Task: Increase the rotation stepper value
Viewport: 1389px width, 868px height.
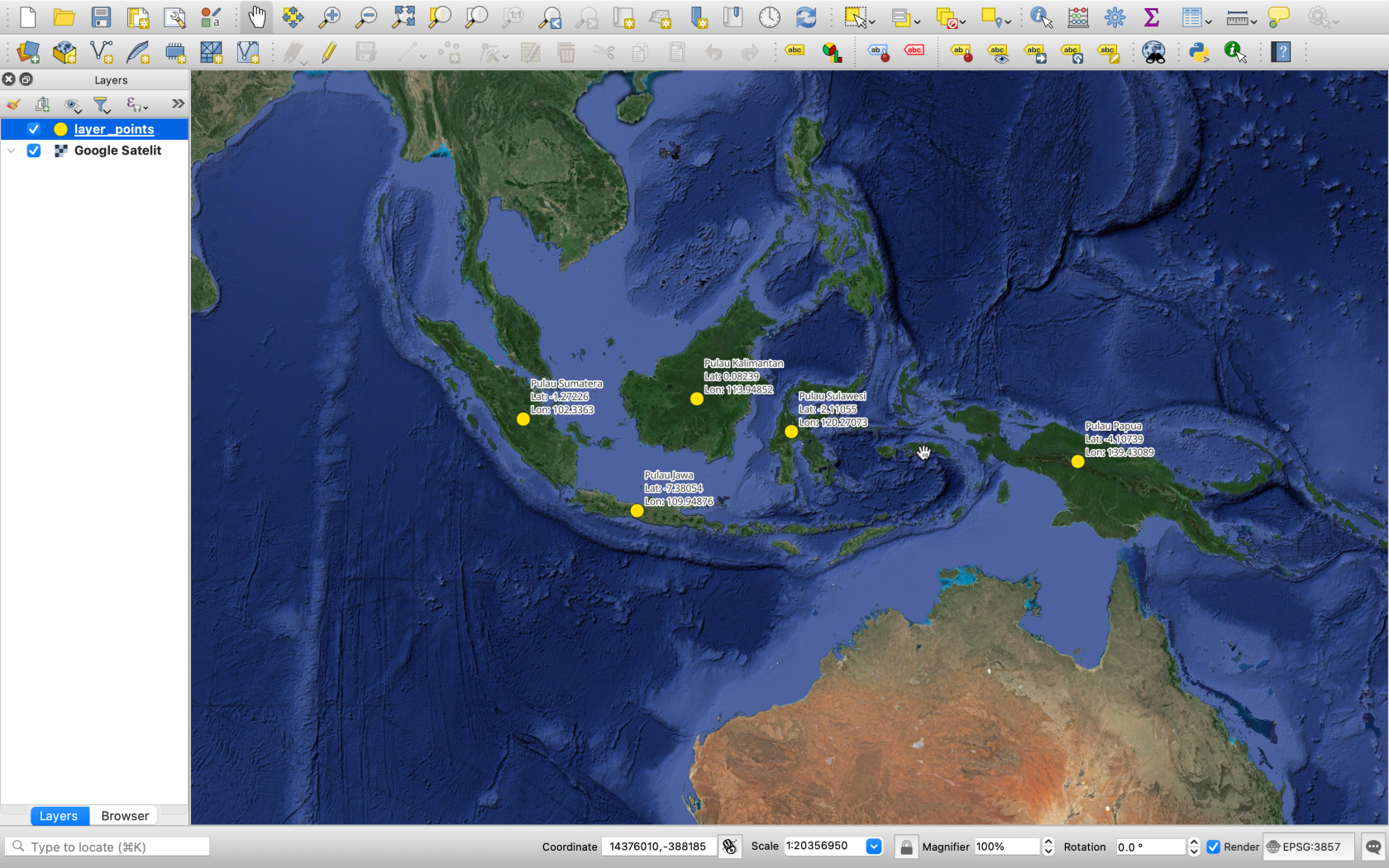Action: pyautogui.click(x=1193, y=842)
